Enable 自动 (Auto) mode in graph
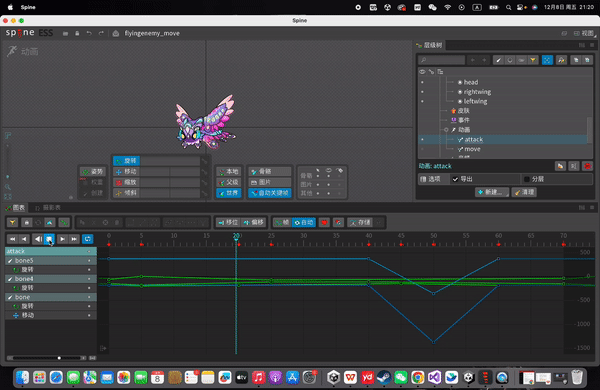Screen dimensions: 600x390 point(304,222)
